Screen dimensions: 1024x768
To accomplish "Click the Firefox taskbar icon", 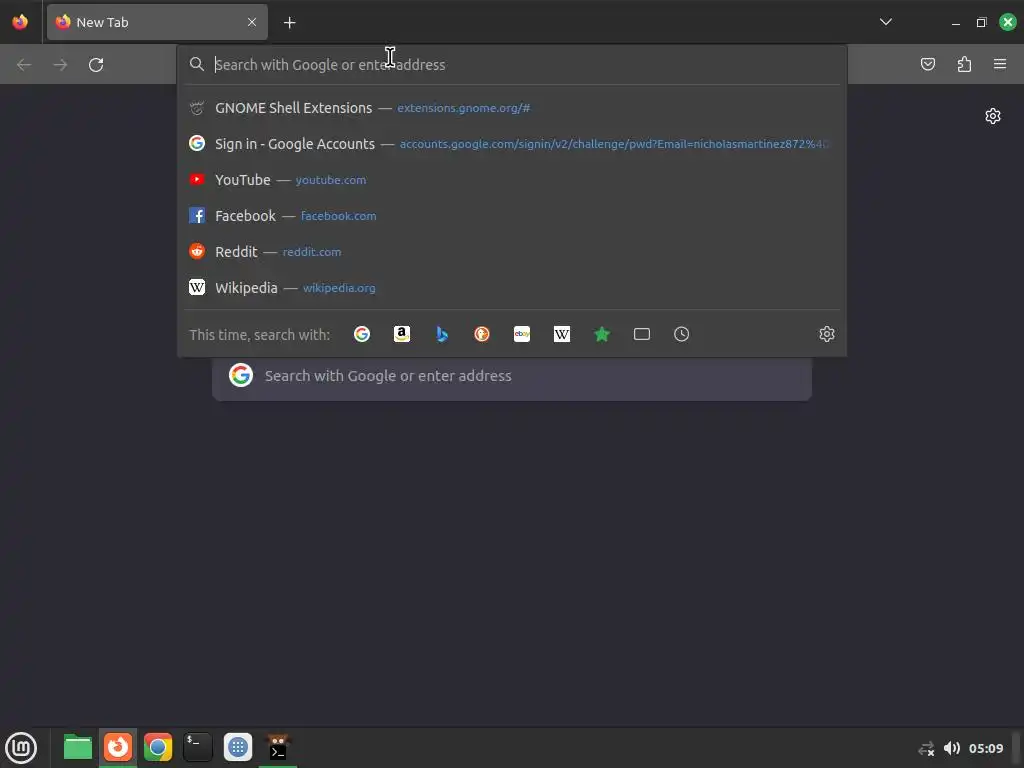I will coord(118,748).
